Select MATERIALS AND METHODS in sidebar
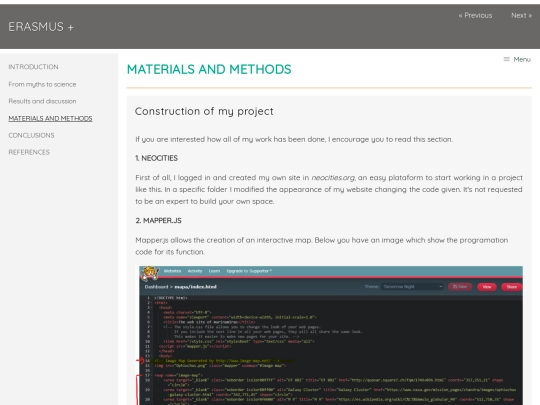540x405 pixels. 50,118
